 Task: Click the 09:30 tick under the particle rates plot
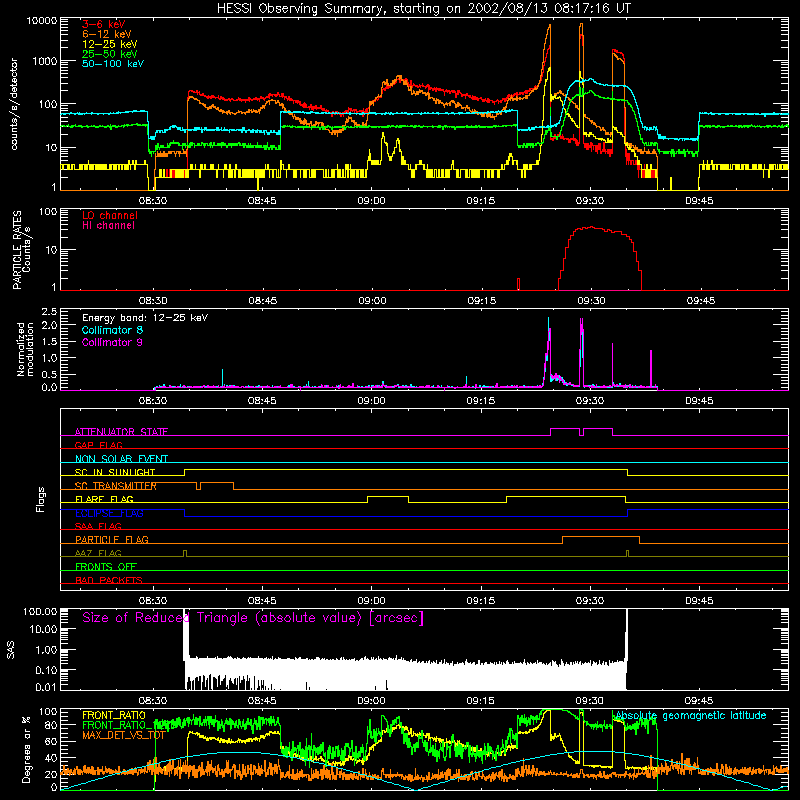(591, 301)
